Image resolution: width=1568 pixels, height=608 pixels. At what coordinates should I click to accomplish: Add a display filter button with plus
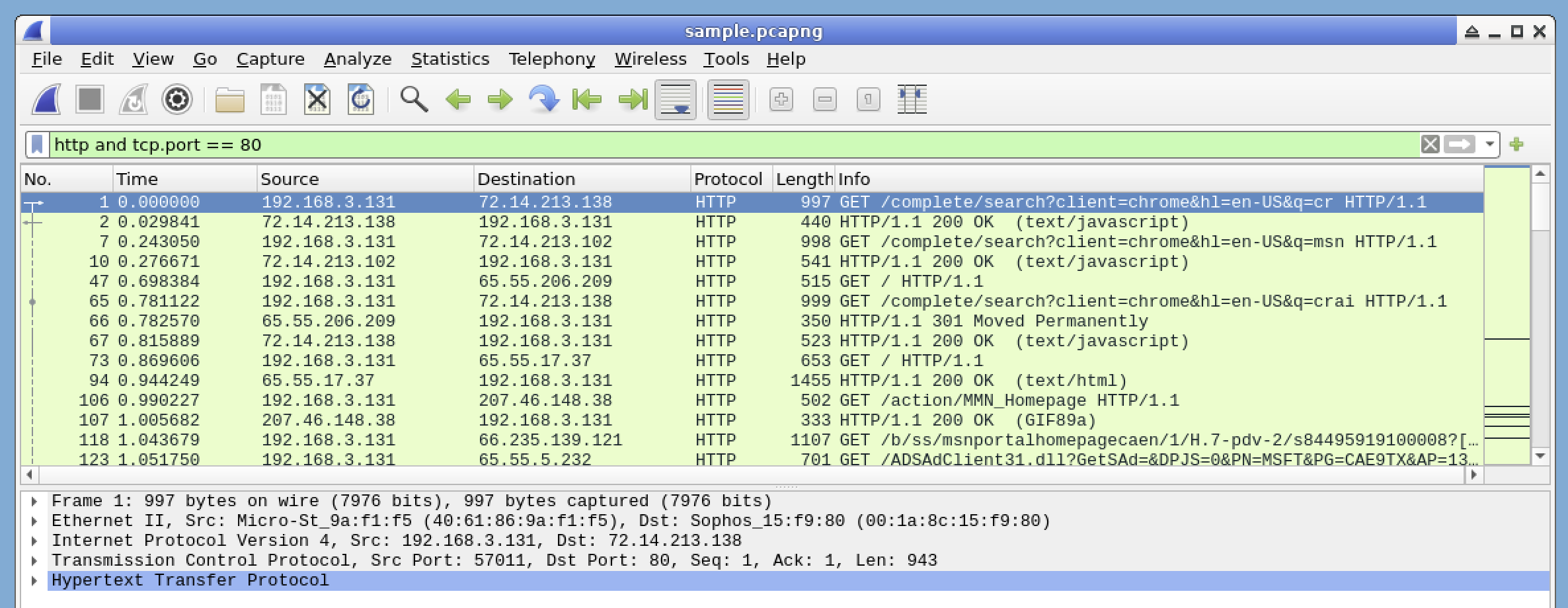pos(1516,144)
